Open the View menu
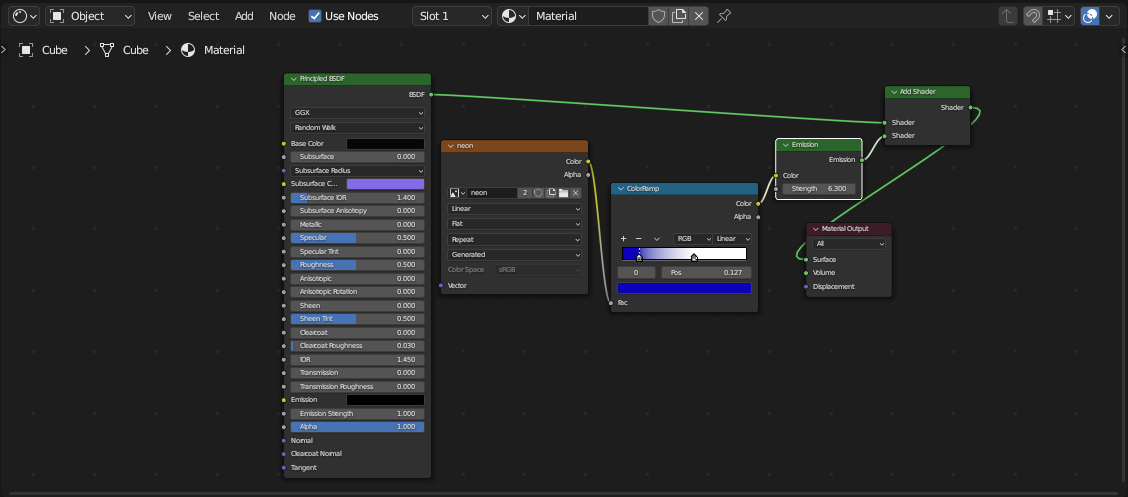 coord(160,16)
